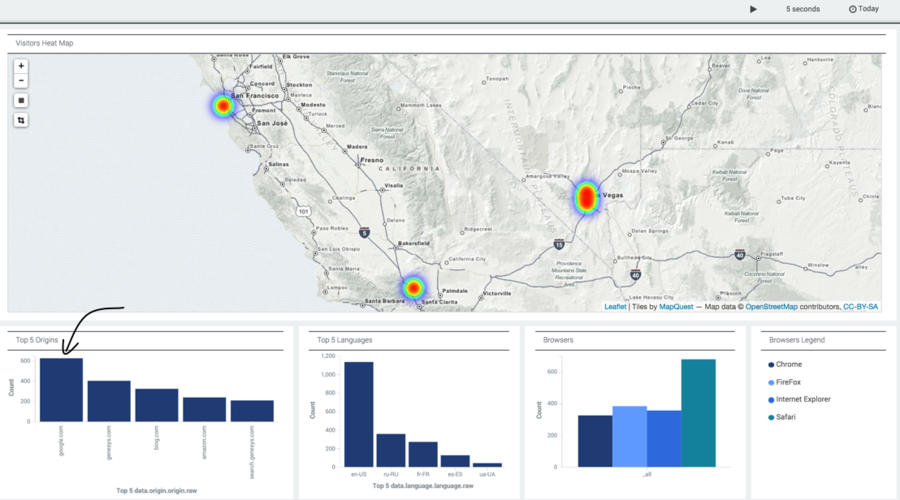Click the San Francisco heat spot
Screen dimensions: 900x500
point(223,106)
